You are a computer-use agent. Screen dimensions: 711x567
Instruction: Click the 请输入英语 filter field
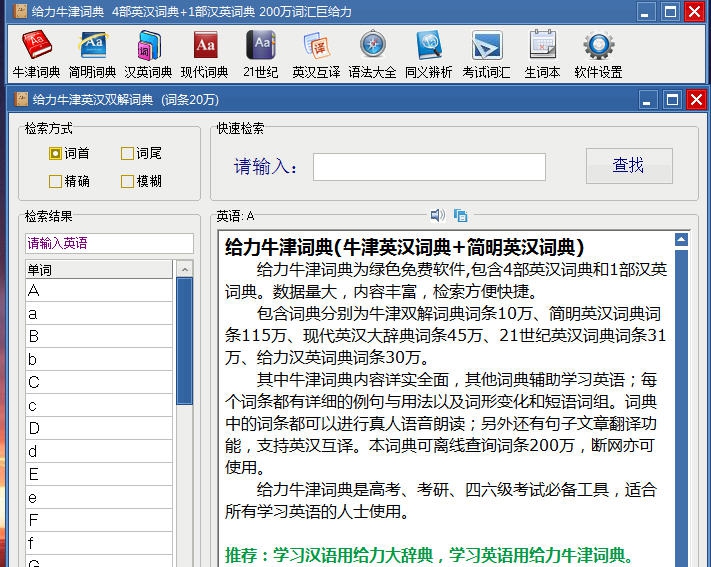pos(109,244)
